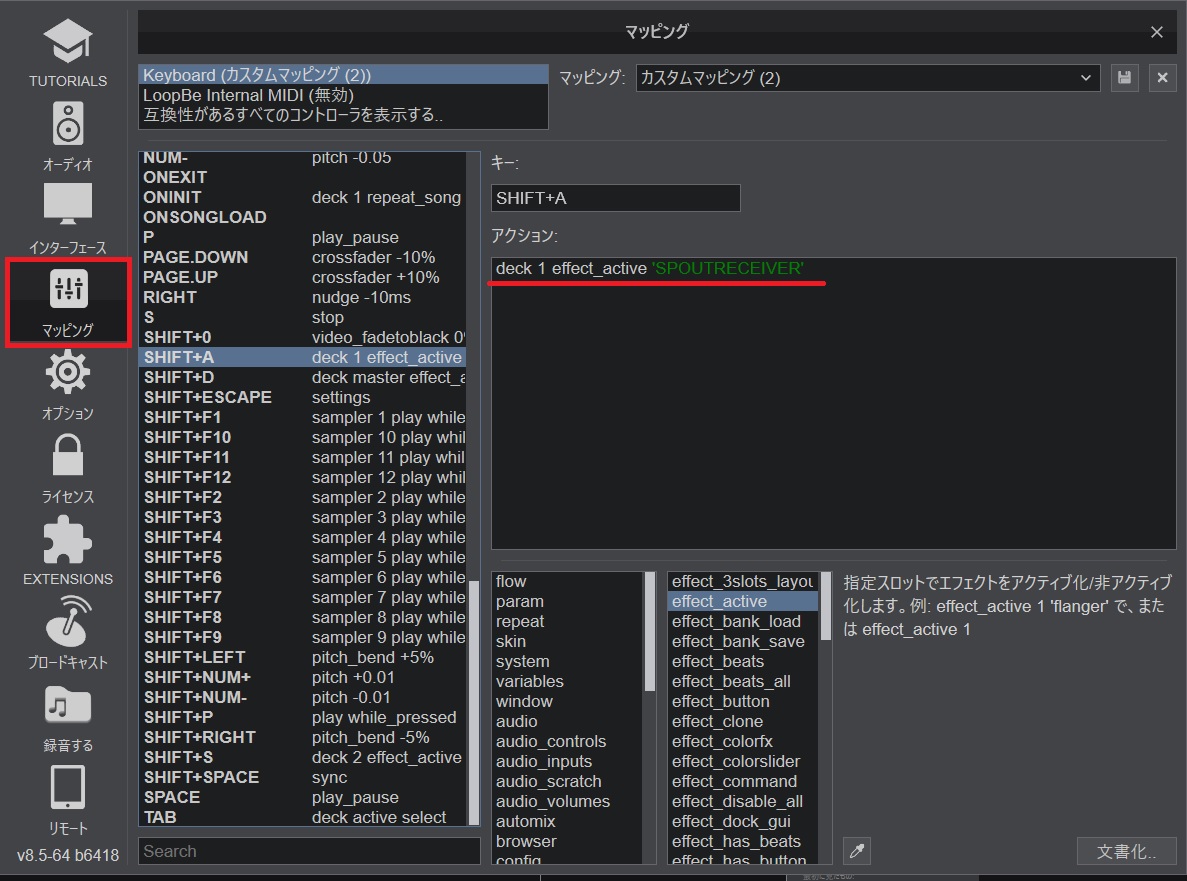Select effect_clone in the action list
The height and width of the screenshot is (881, 1187).
coord(743,721)
